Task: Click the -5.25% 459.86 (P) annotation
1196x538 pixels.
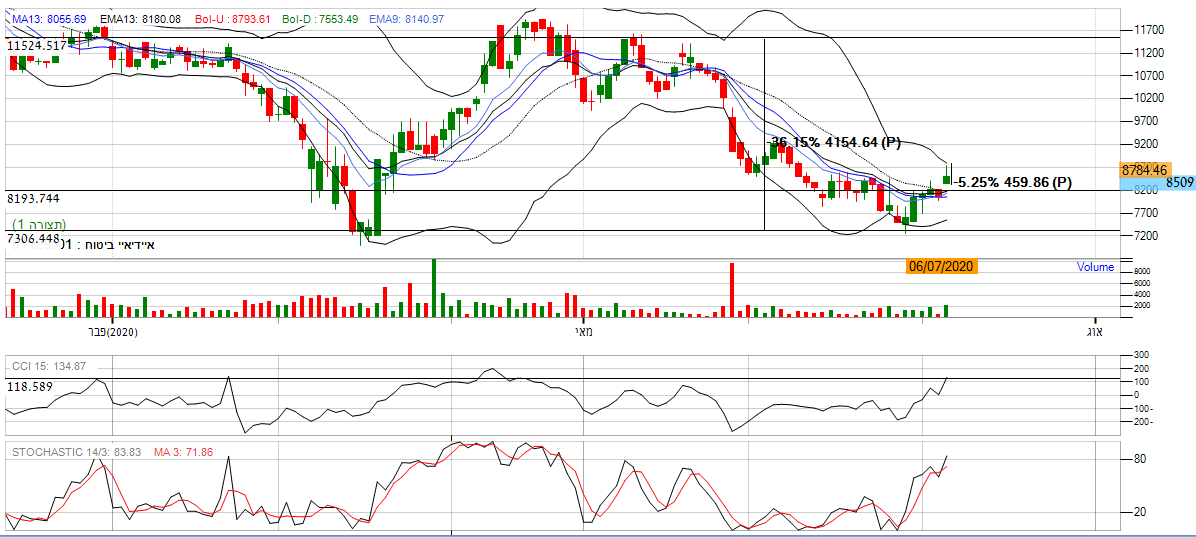Action: (x=1014, y=183)
